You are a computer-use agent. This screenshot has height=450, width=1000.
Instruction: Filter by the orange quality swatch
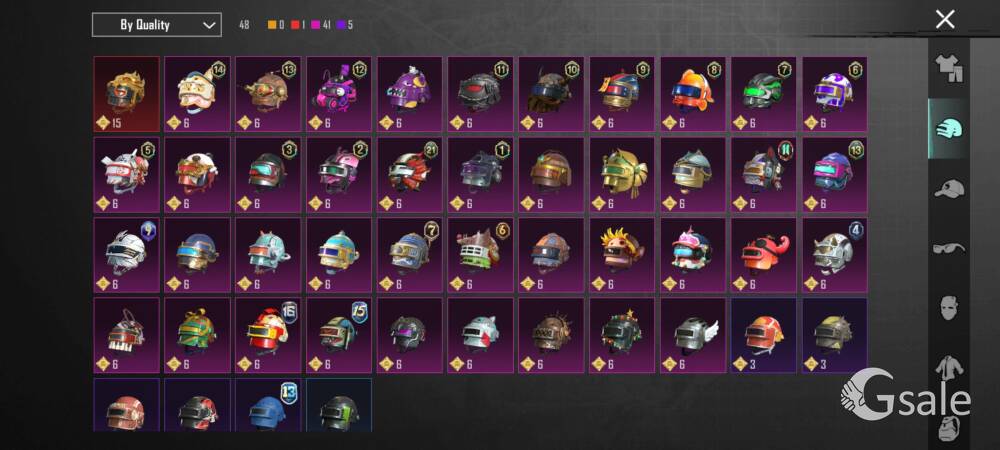point(272,25)
